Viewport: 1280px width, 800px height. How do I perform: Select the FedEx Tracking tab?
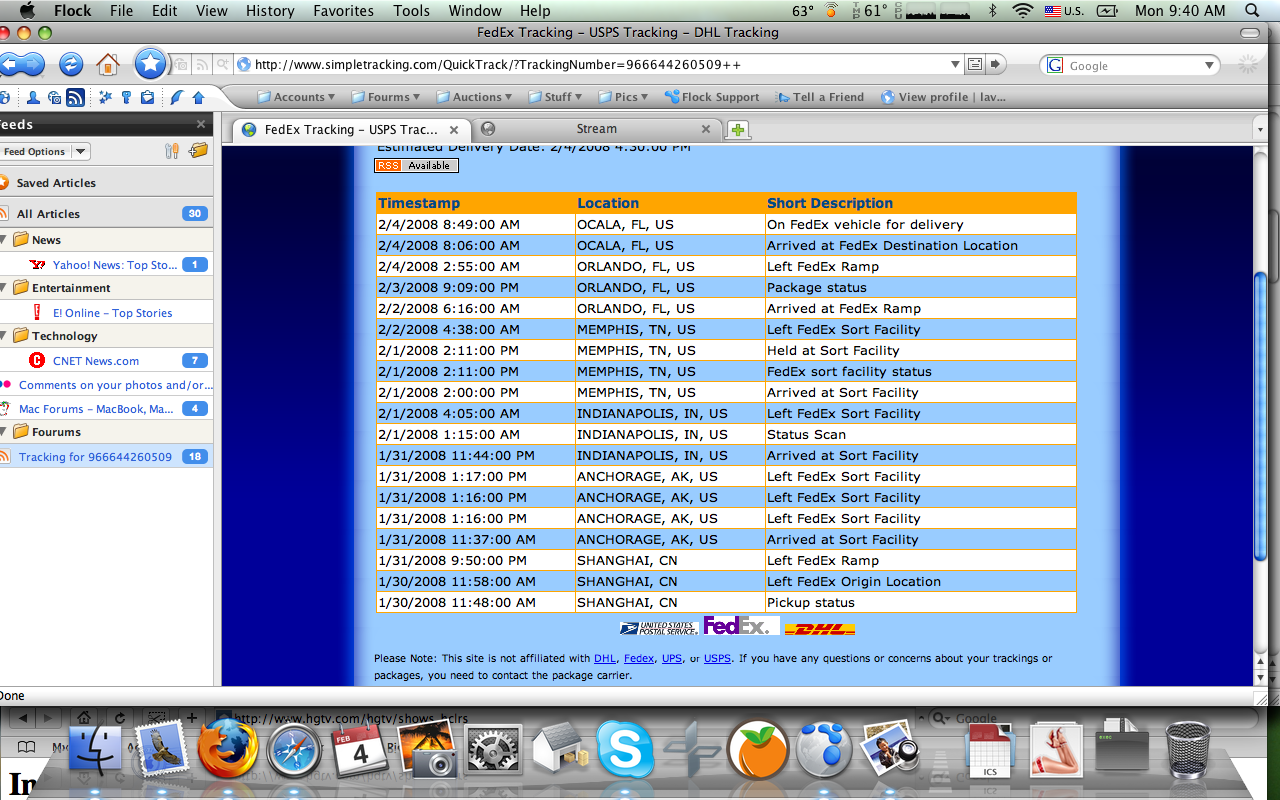coord(351,130)
